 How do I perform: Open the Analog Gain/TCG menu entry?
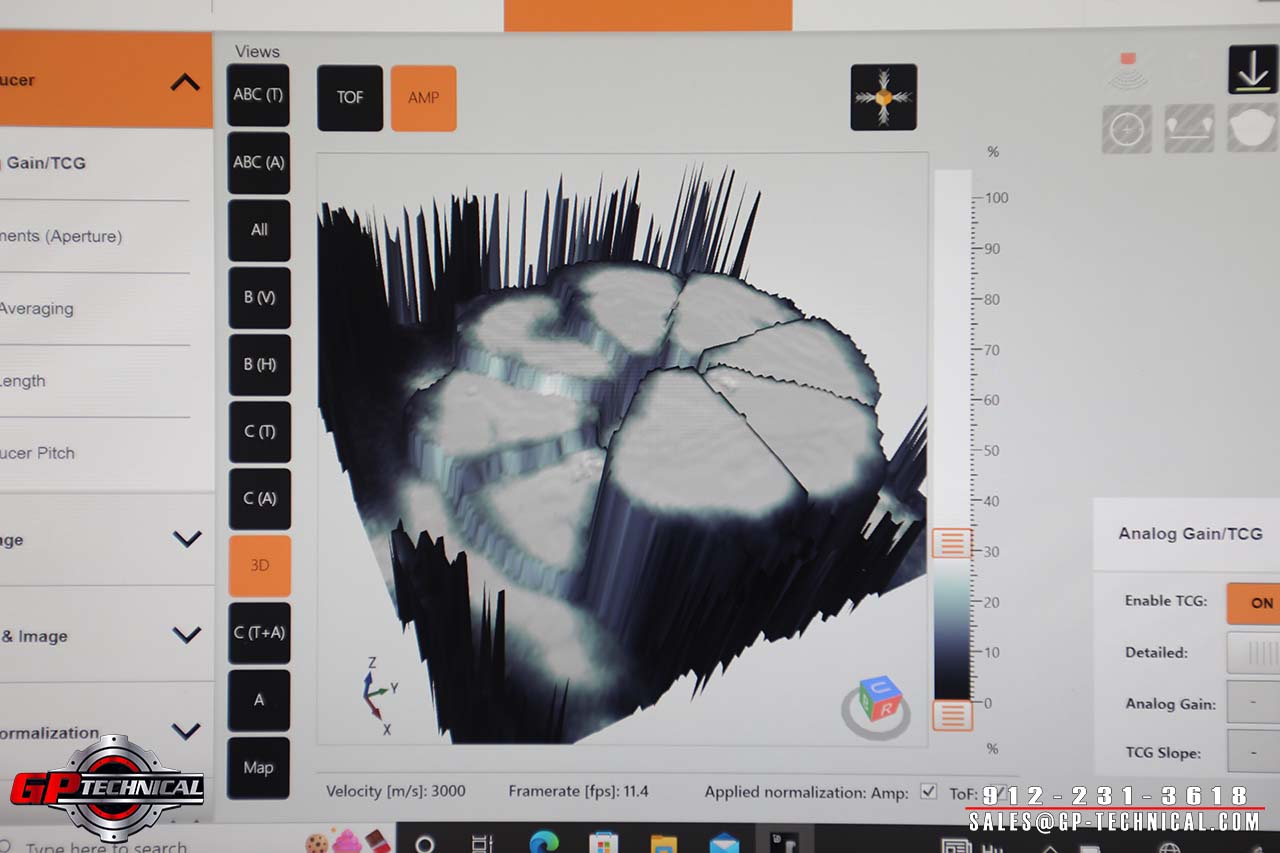coord(46,163)
